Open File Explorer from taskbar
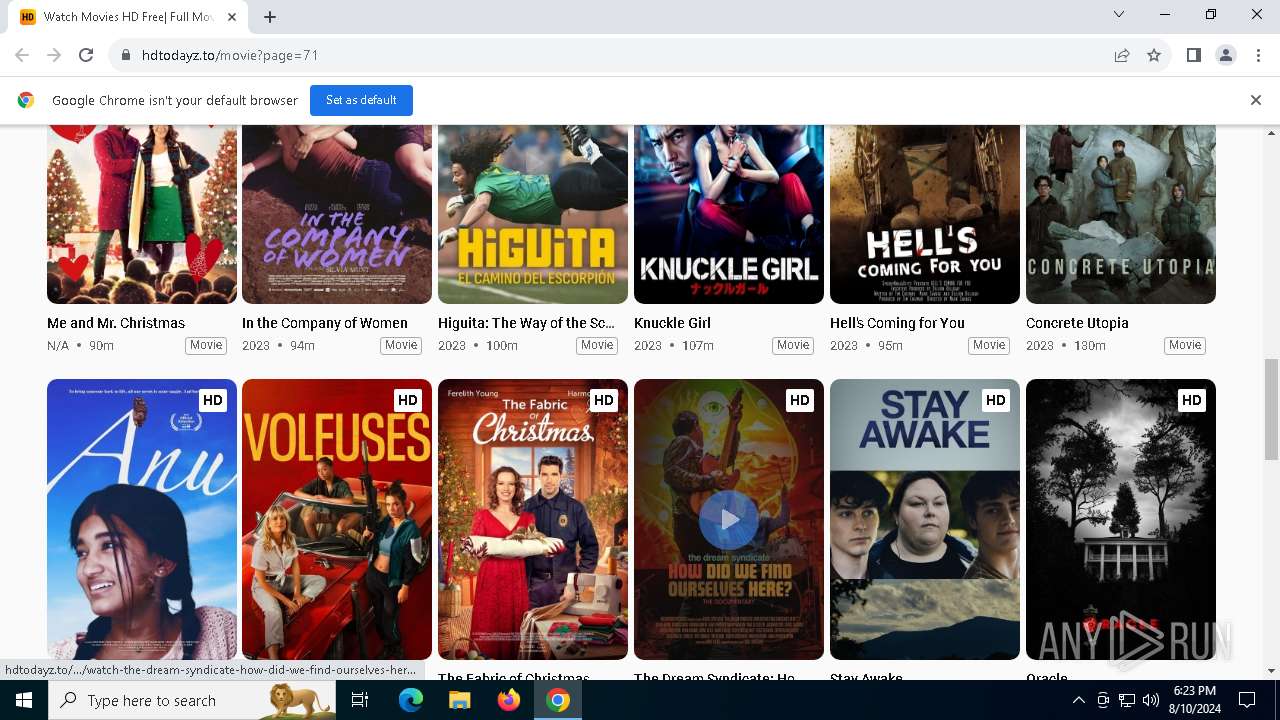Viewport: 1280px width, 720px height. (x=459, y=700)
